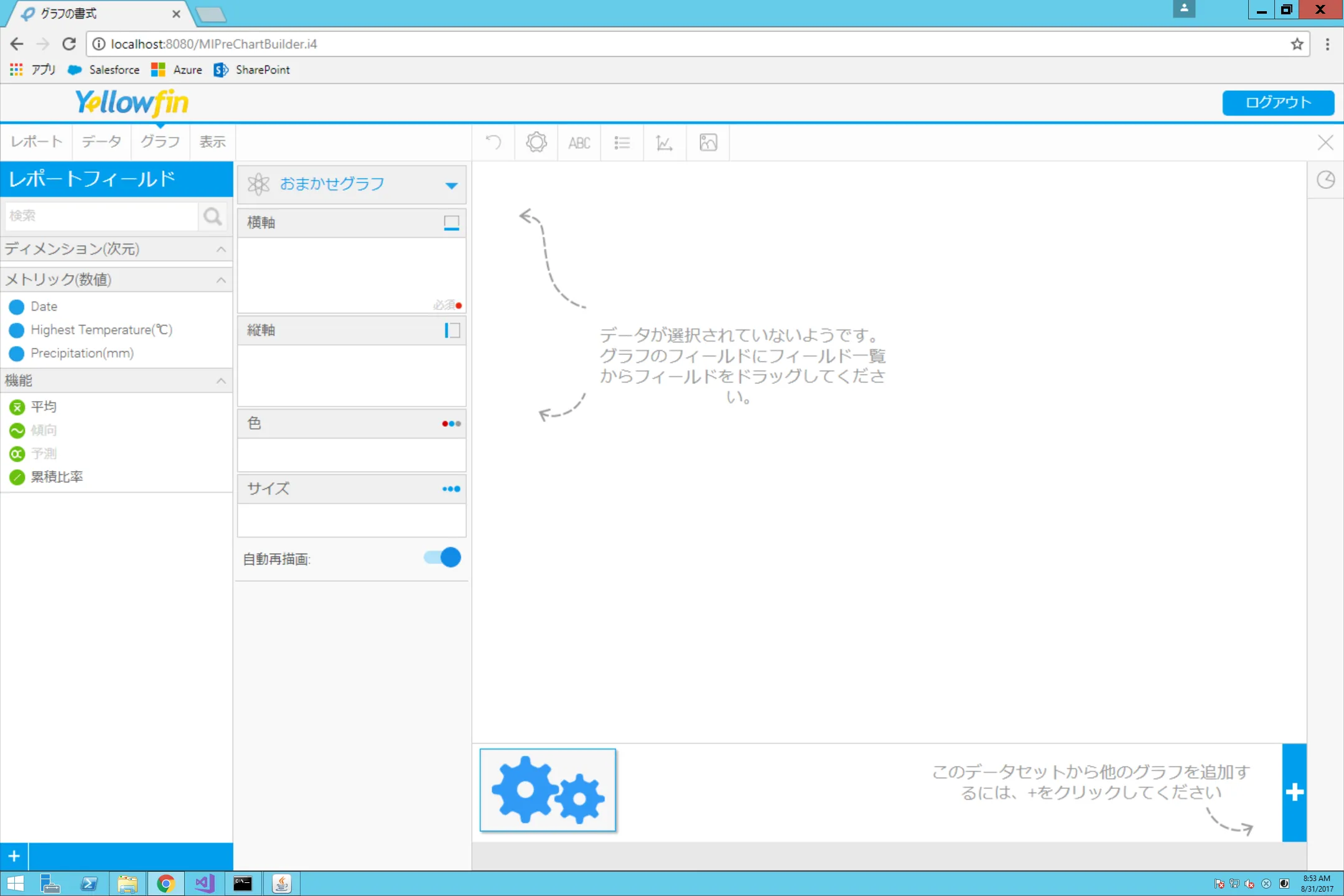This screenshot has height=896, width=1344.
Task: Collapse the ディメンション(次元) section
Action: tap(221, 249)
